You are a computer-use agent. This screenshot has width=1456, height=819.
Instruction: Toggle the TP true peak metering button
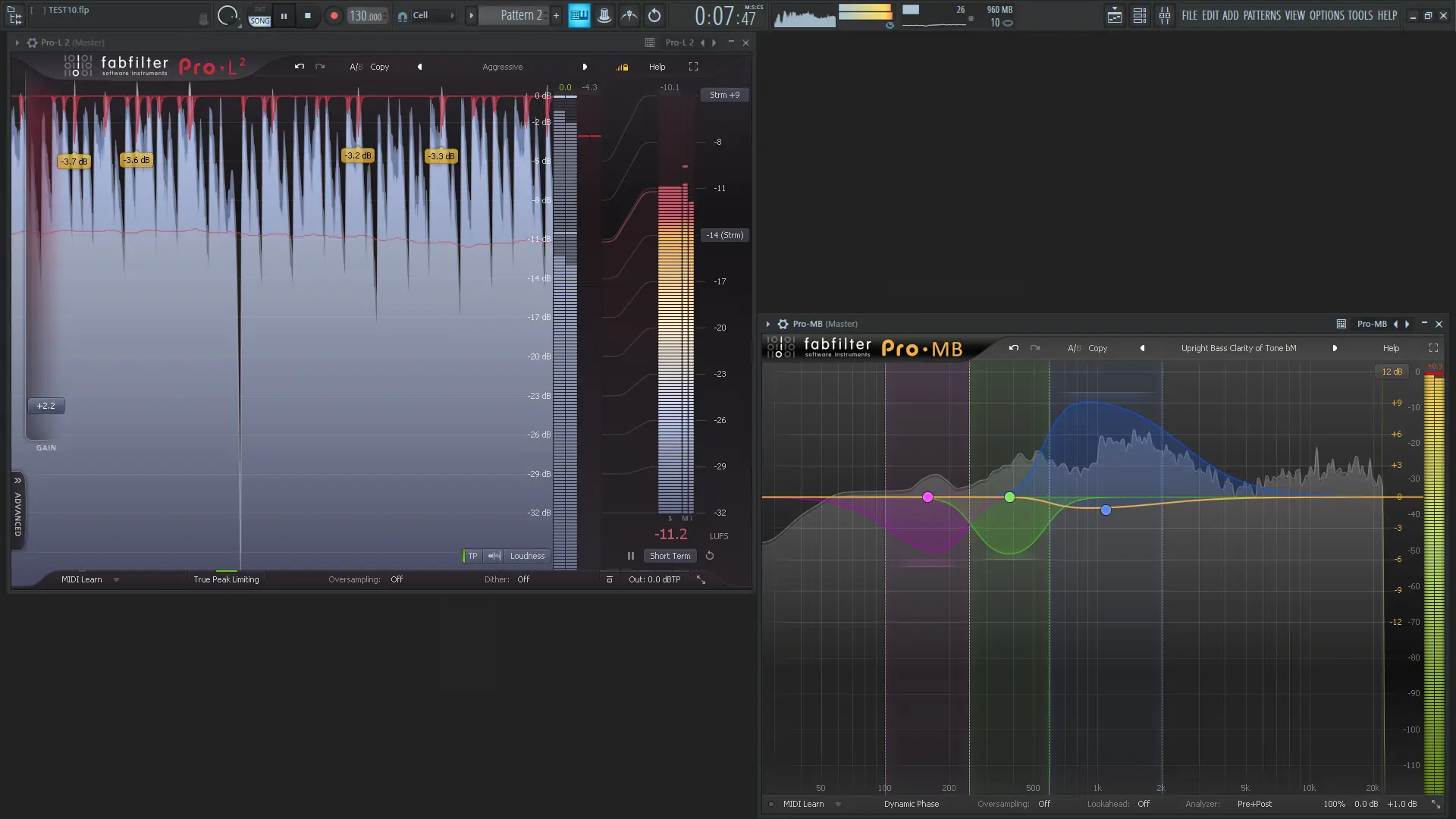point(472,556)
